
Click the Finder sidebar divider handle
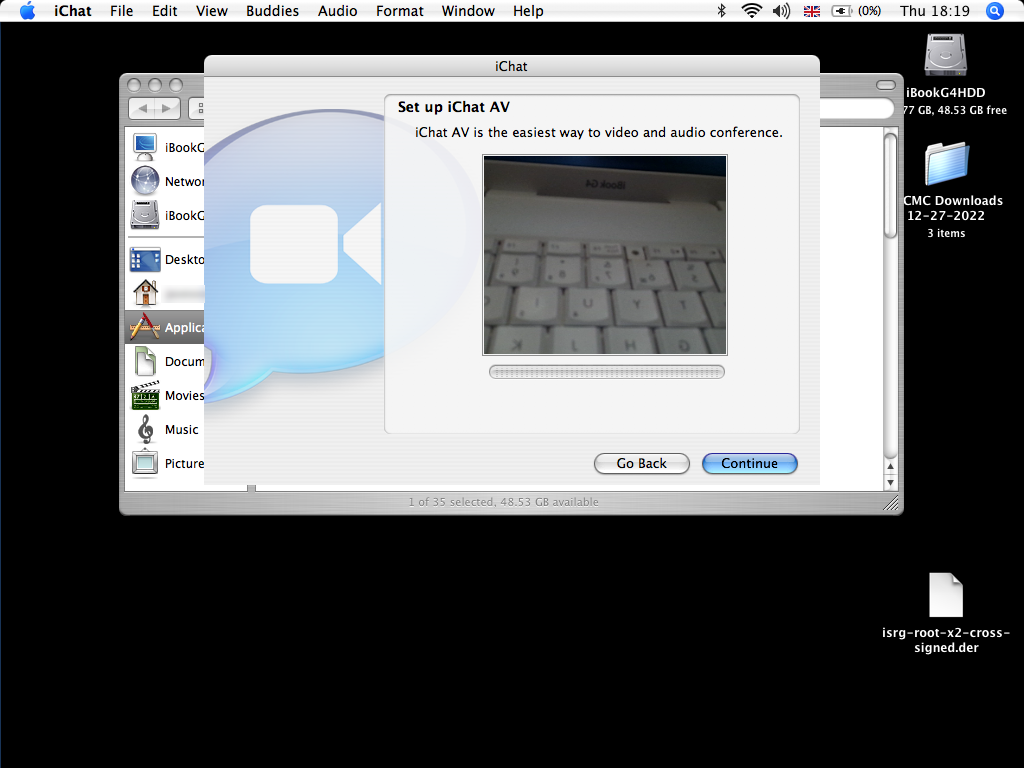(x=251, y=488)
